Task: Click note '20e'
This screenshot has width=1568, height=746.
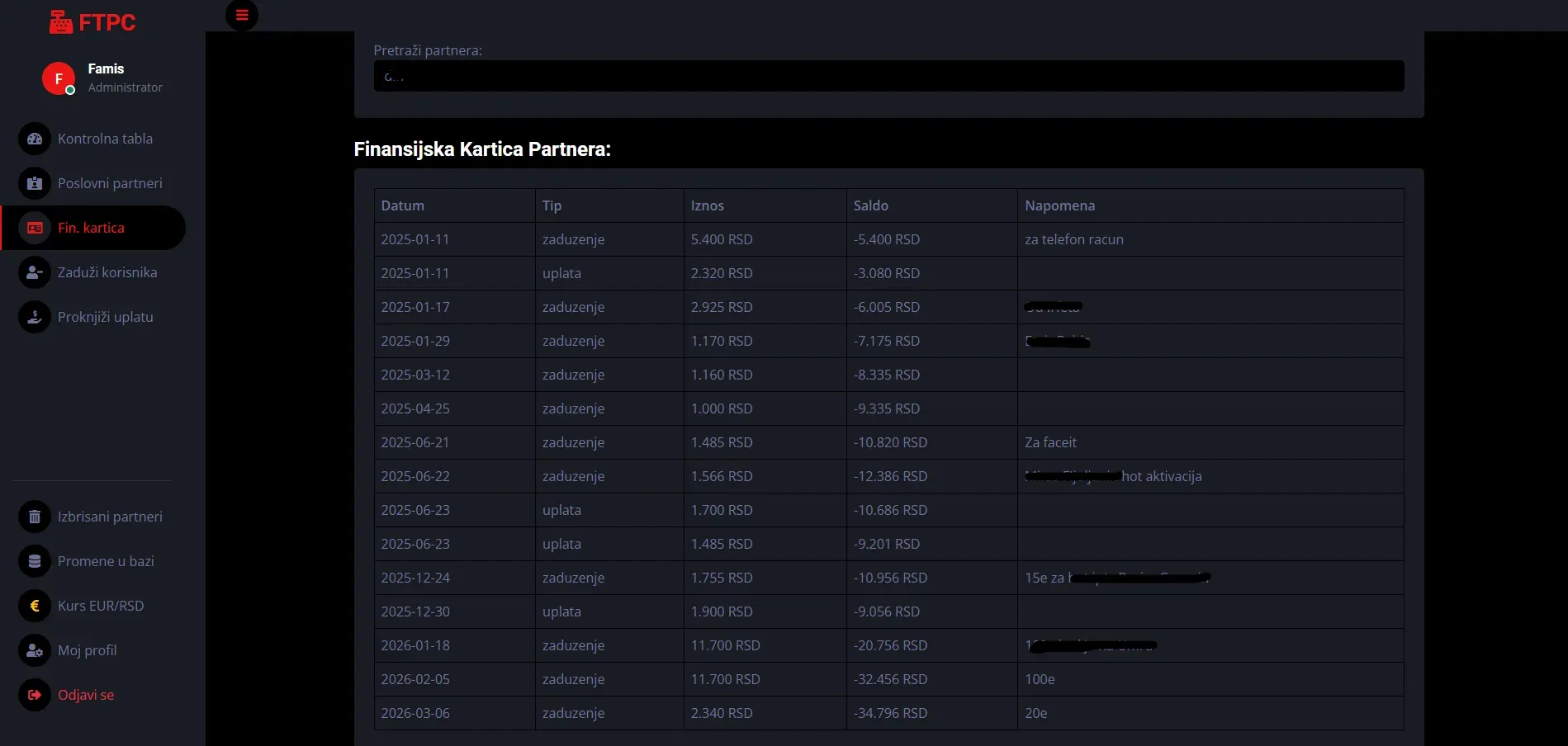Action: [x=1035, y=713]
